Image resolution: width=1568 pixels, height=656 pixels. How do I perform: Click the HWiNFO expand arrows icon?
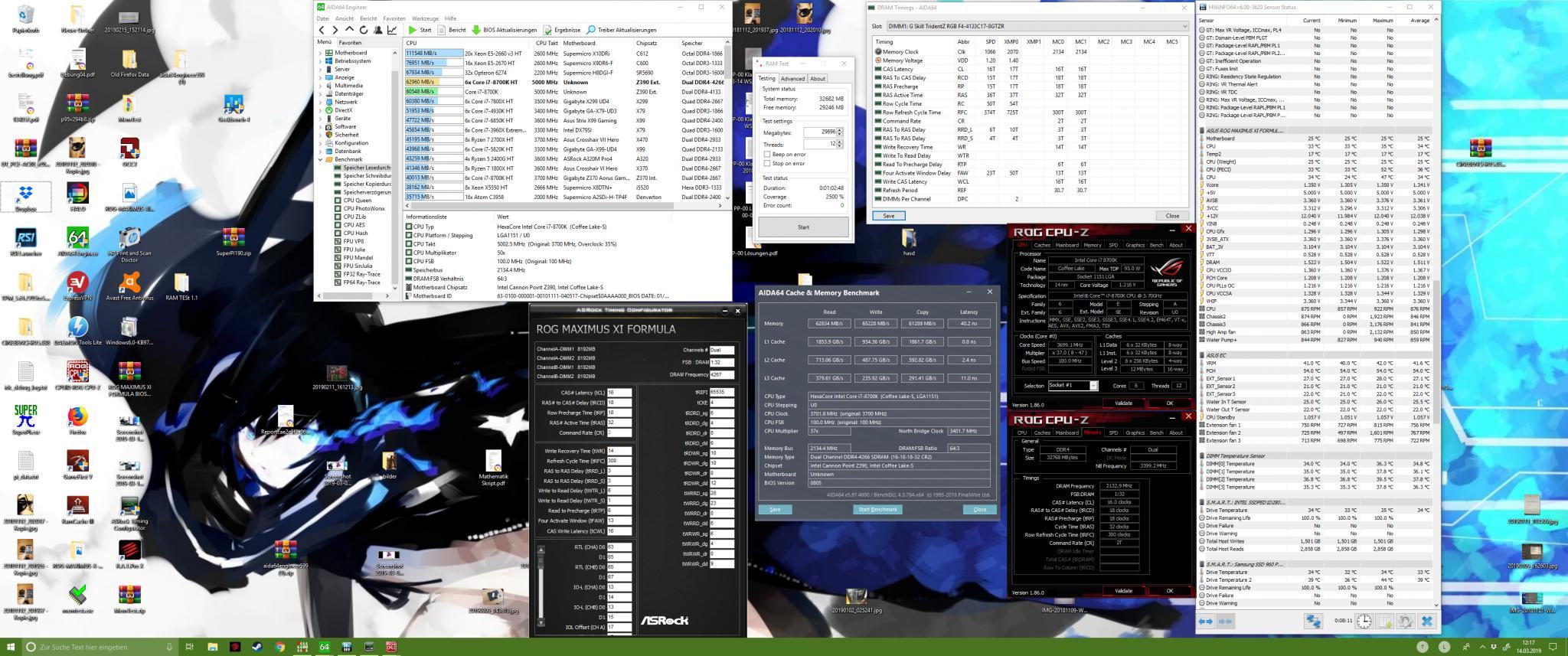coord(1206,622)
